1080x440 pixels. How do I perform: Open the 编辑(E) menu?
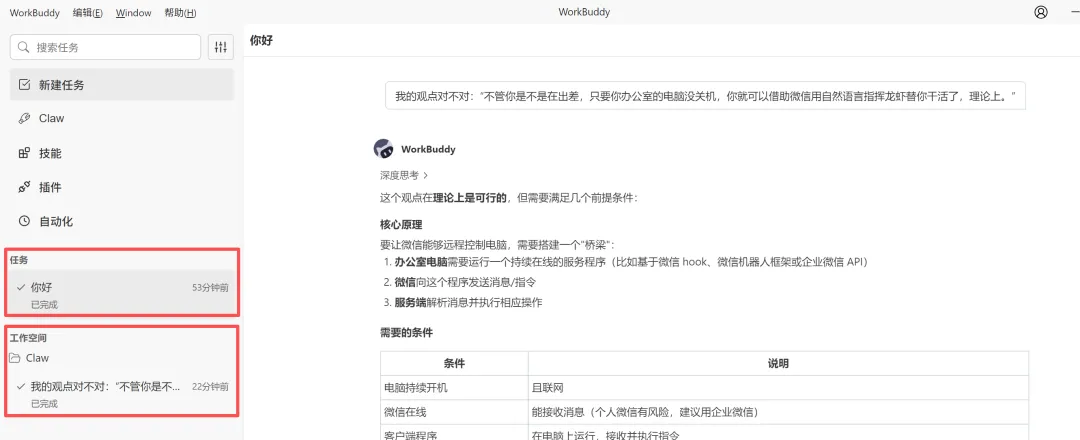click(87, 12)
